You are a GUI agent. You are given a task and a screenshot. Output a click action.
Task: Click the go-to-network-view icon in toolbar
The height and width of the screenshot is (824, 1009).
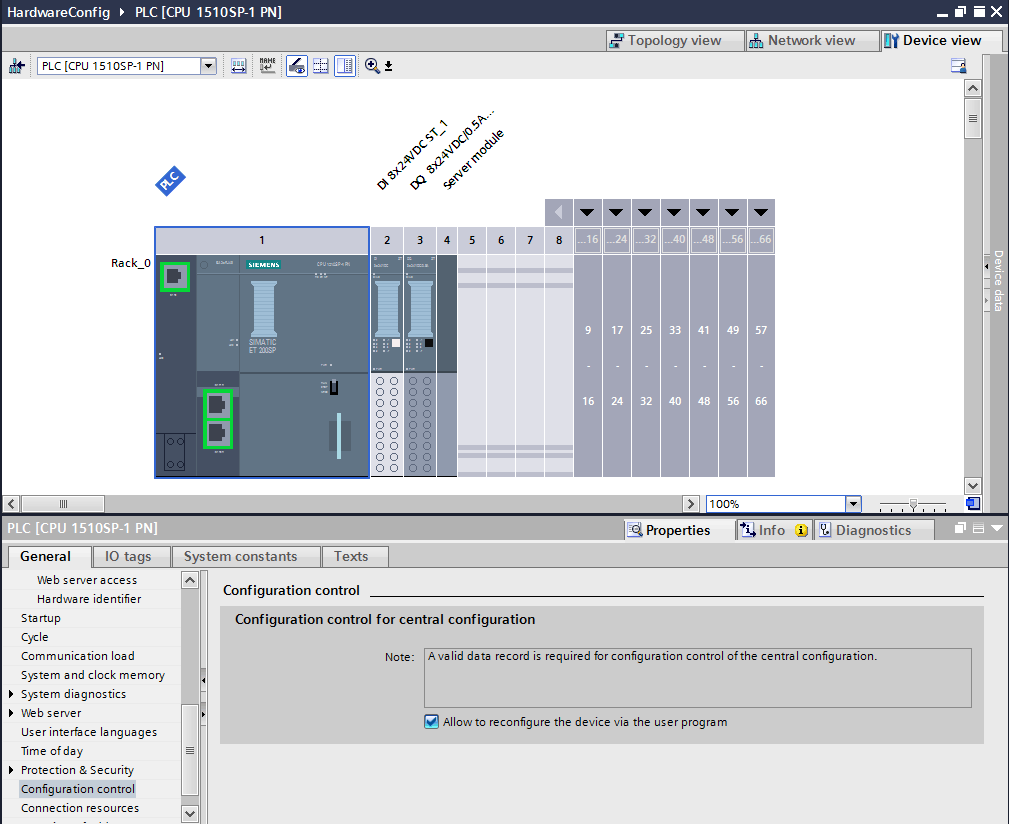click(17, 66)
